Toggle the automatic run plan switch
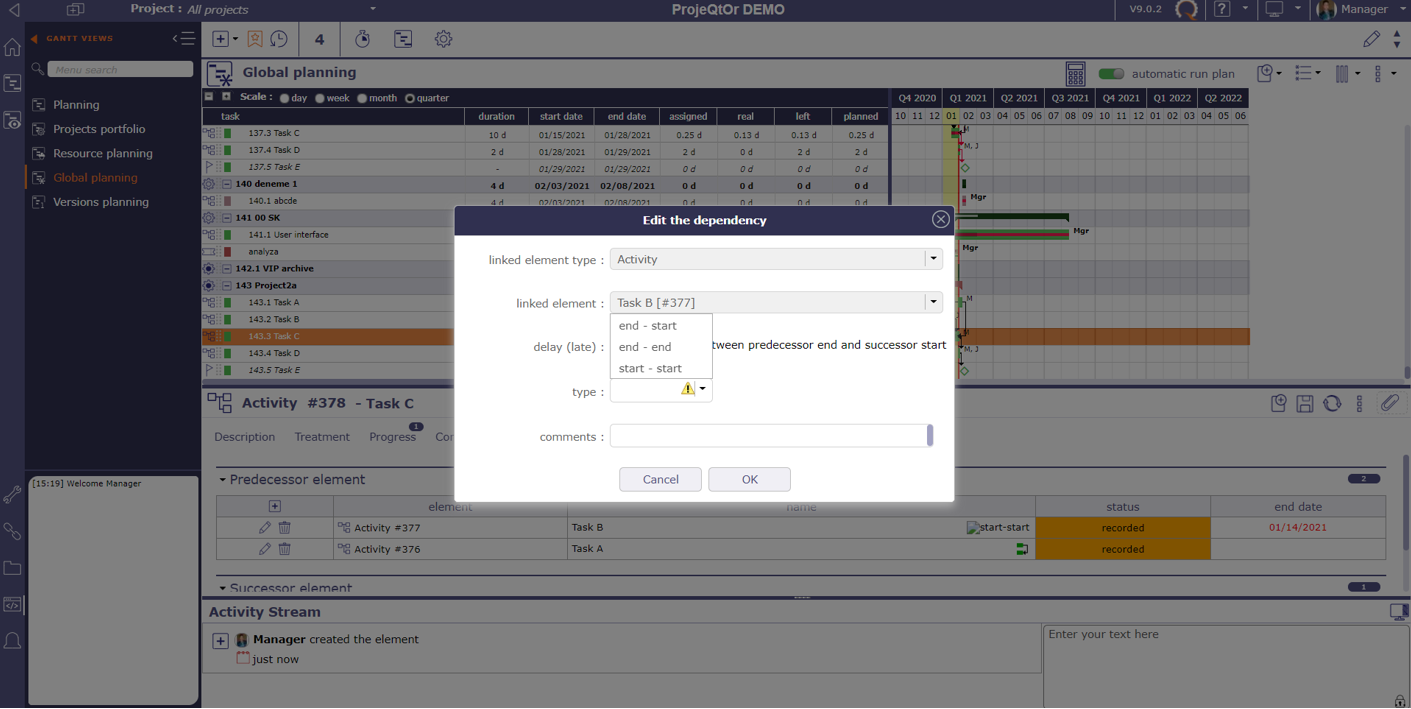Image resolution: width=1411 pixels, height=709 pixels. pos(1111,74)
